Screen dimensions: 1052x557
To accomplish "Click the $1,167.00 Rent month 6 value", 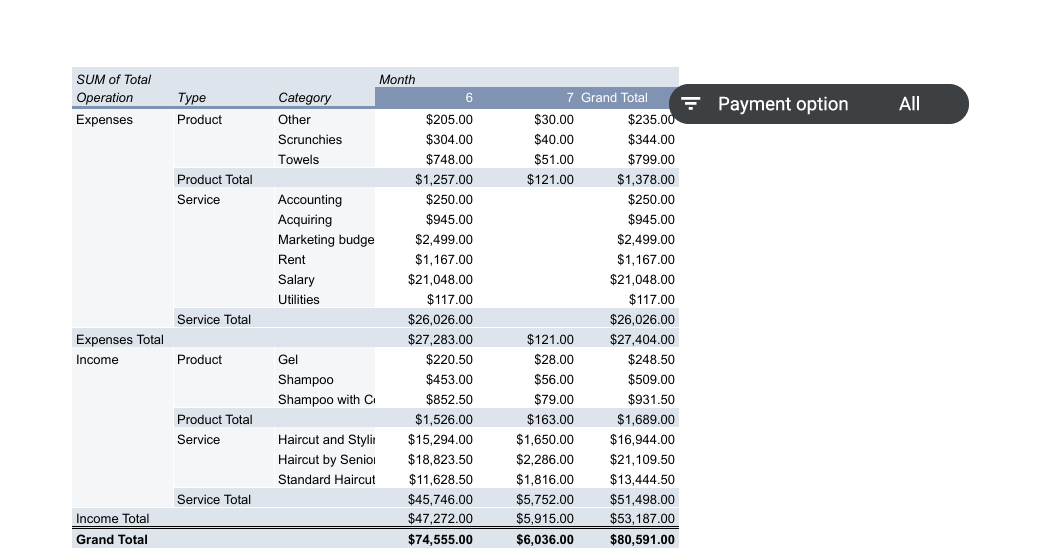I will point(443,260).
